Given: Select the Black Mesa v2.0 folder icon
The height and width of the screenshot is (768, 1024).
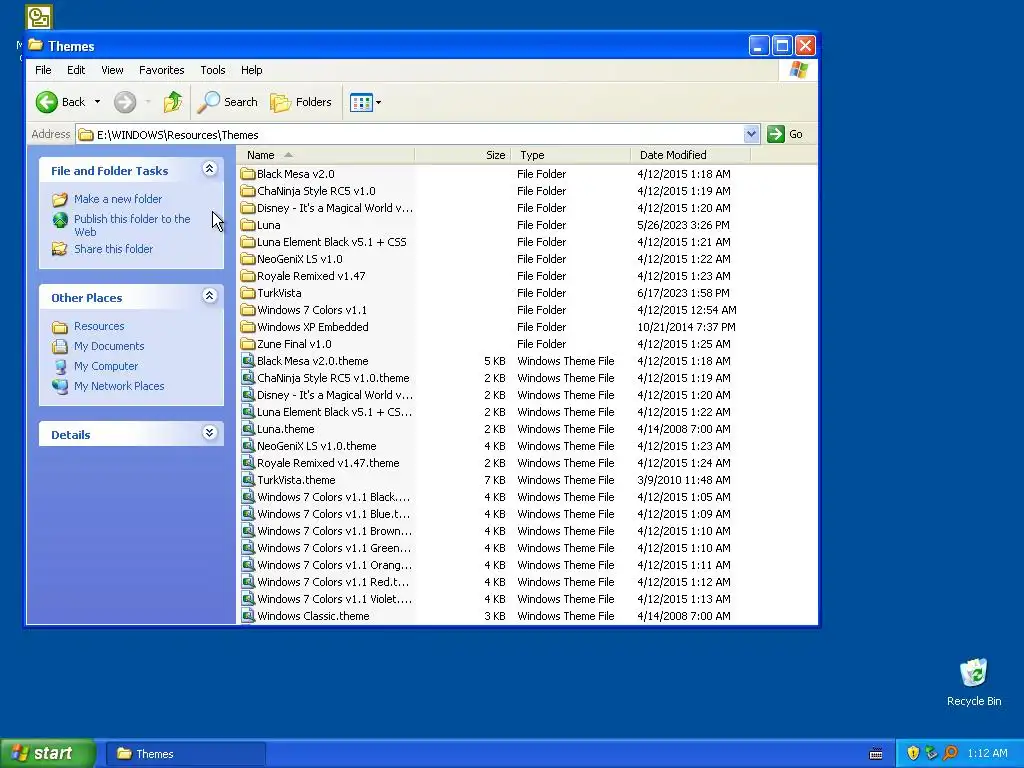Looking at the screenshot, I should pos(248,174).
